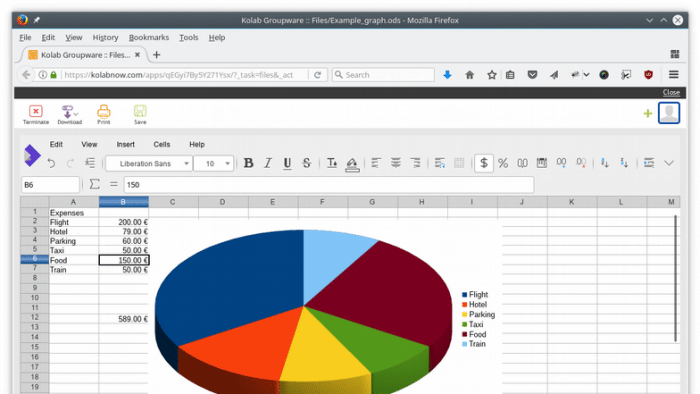Open a new Firefox tab
This screenshot has height=394, width=700.
pyautogui.click(x=156, y=55)
